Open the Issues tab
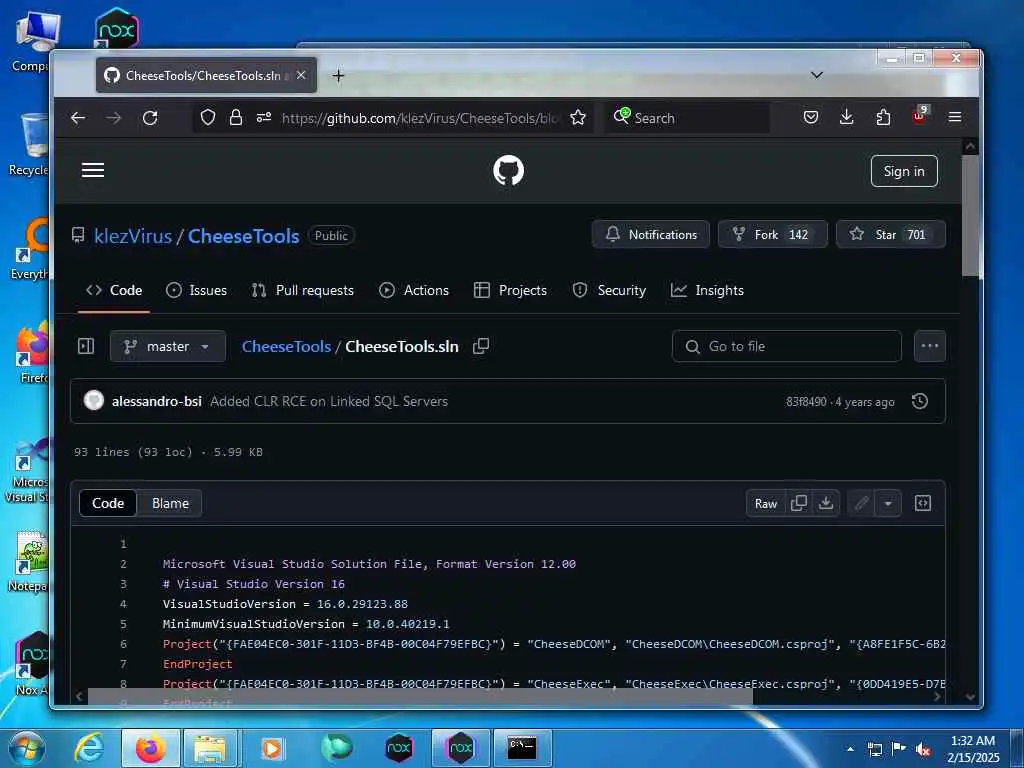The width and height of the screenshot is (1024, 768). 197,290
